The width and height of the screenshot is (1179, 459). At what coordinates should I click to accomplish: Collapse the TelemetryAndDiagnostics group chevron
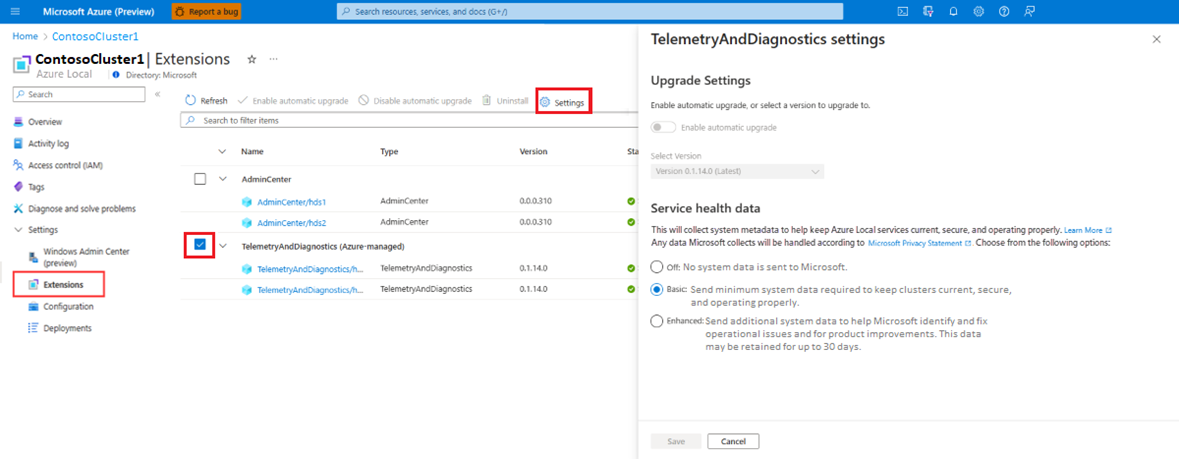click(222, 245)
